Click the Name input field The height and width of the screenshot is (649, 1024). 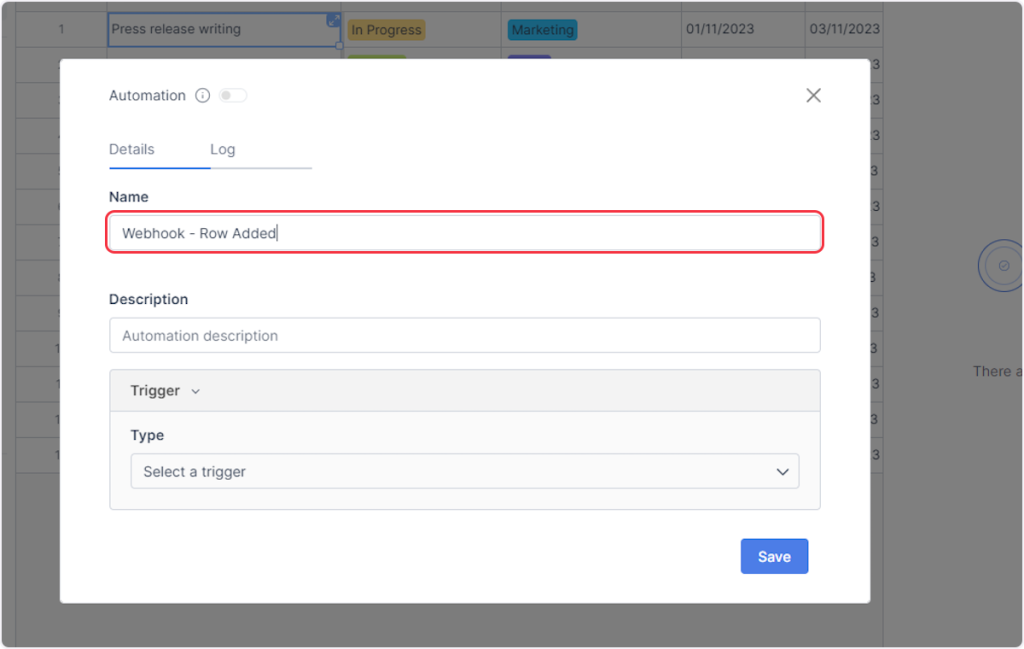tap(464, 233)
